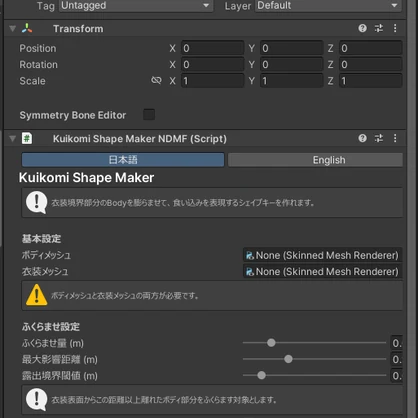Click the Position Z input field
The image size is (418, 418).
point(371,48)
